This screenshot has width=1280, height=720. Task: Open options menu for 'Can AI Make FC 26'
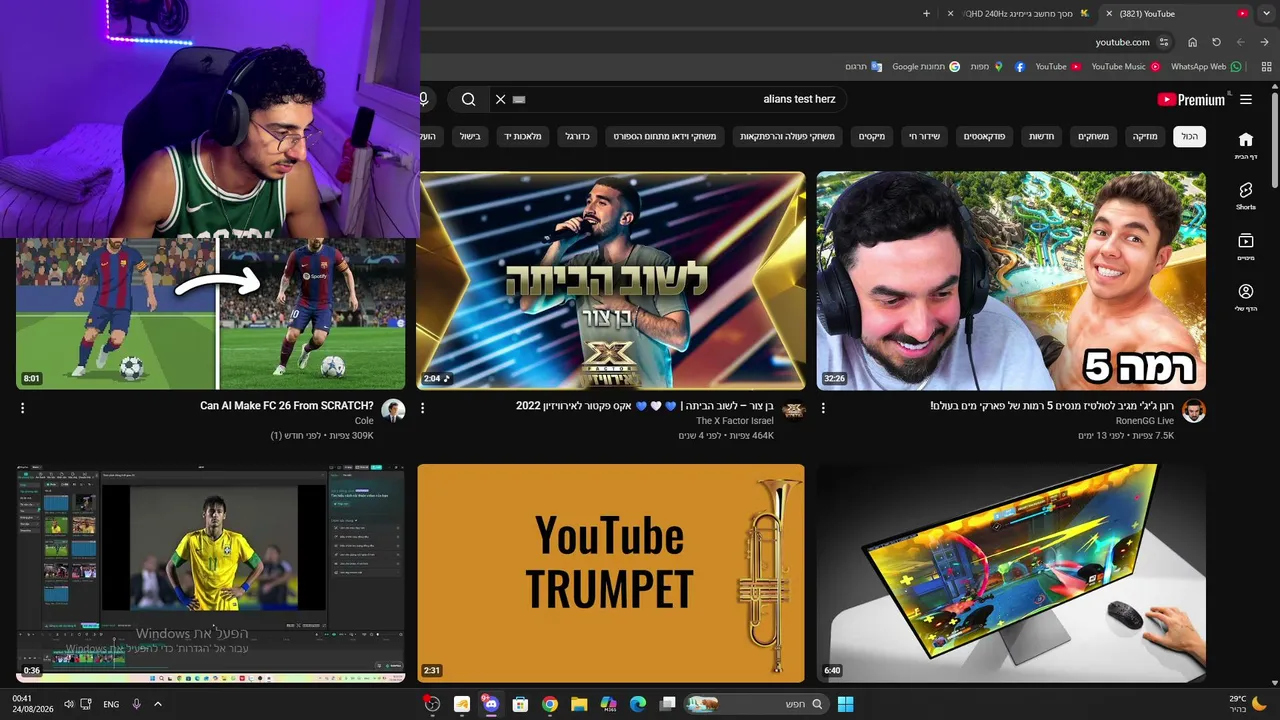click(22, 408)
